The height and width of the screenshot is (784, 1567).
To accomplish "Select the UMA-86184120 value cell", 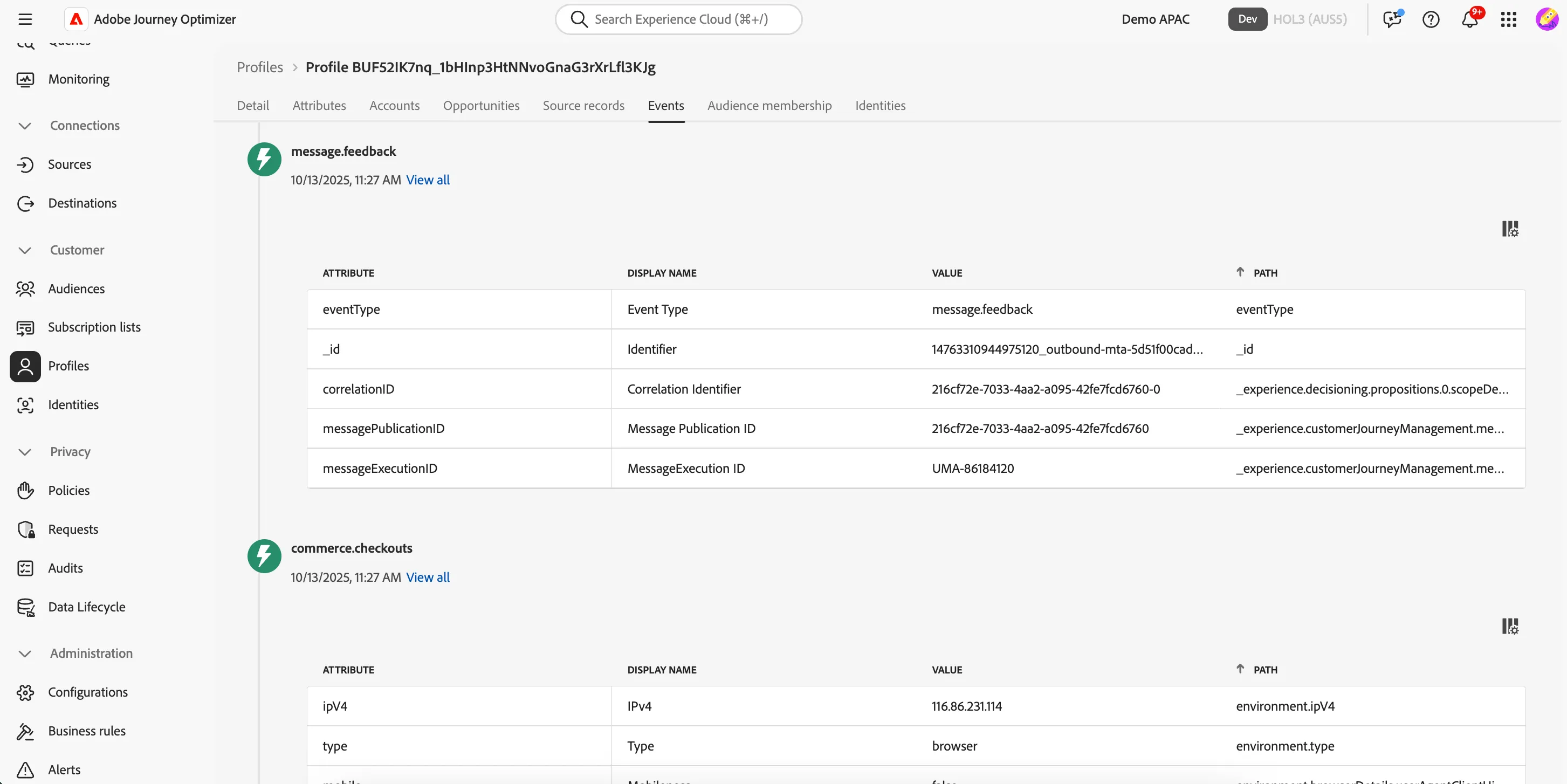I will 1068,469.
